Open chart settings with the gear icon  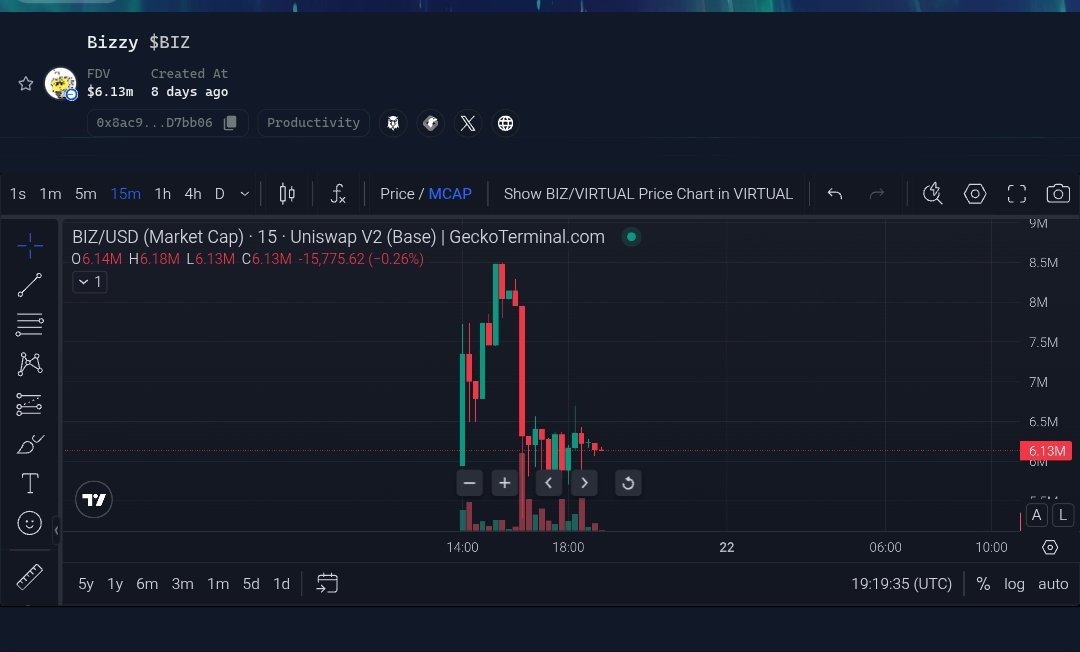(975, 193)
